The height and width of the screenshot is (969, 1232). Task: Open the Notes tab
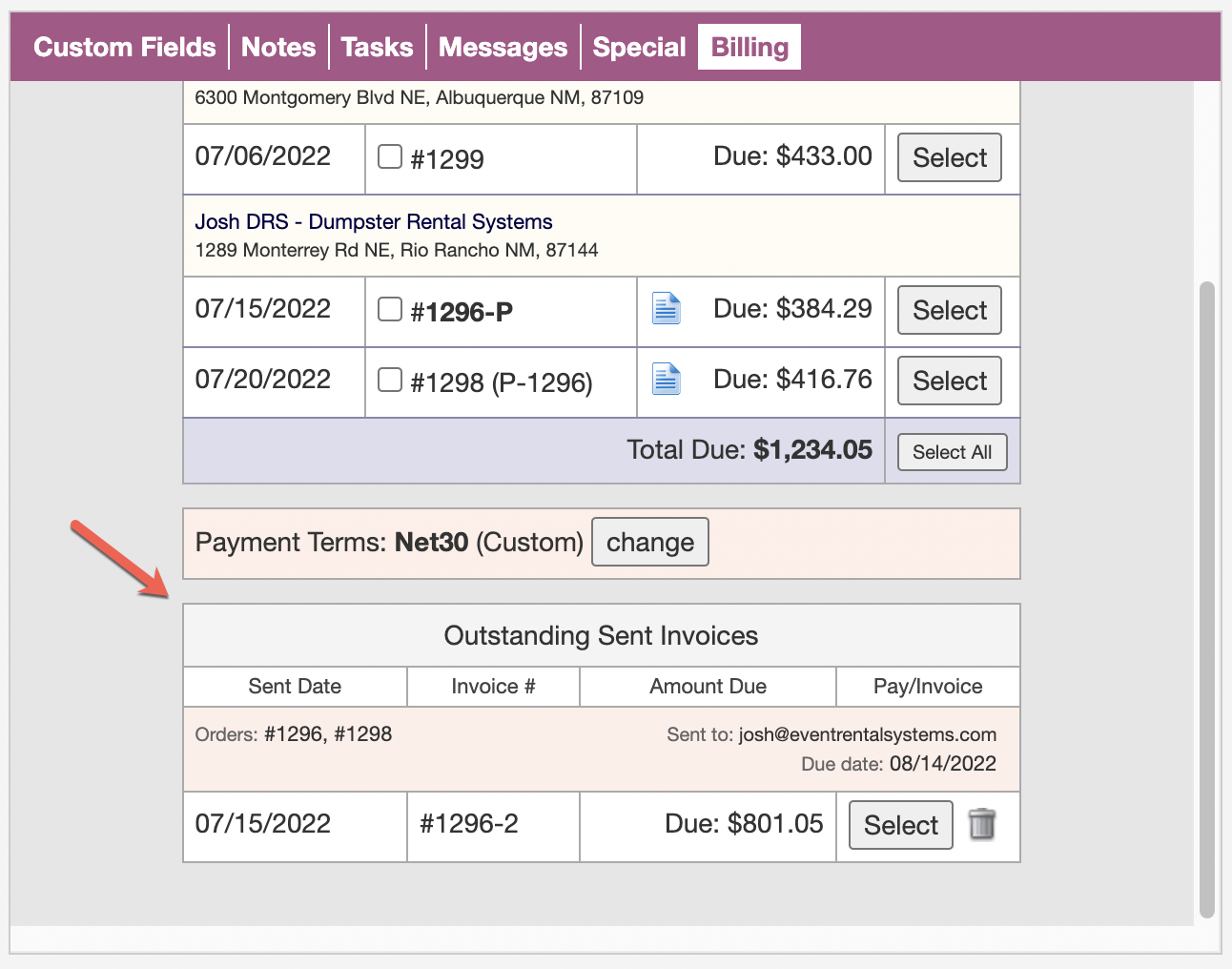tap(278, 47)
